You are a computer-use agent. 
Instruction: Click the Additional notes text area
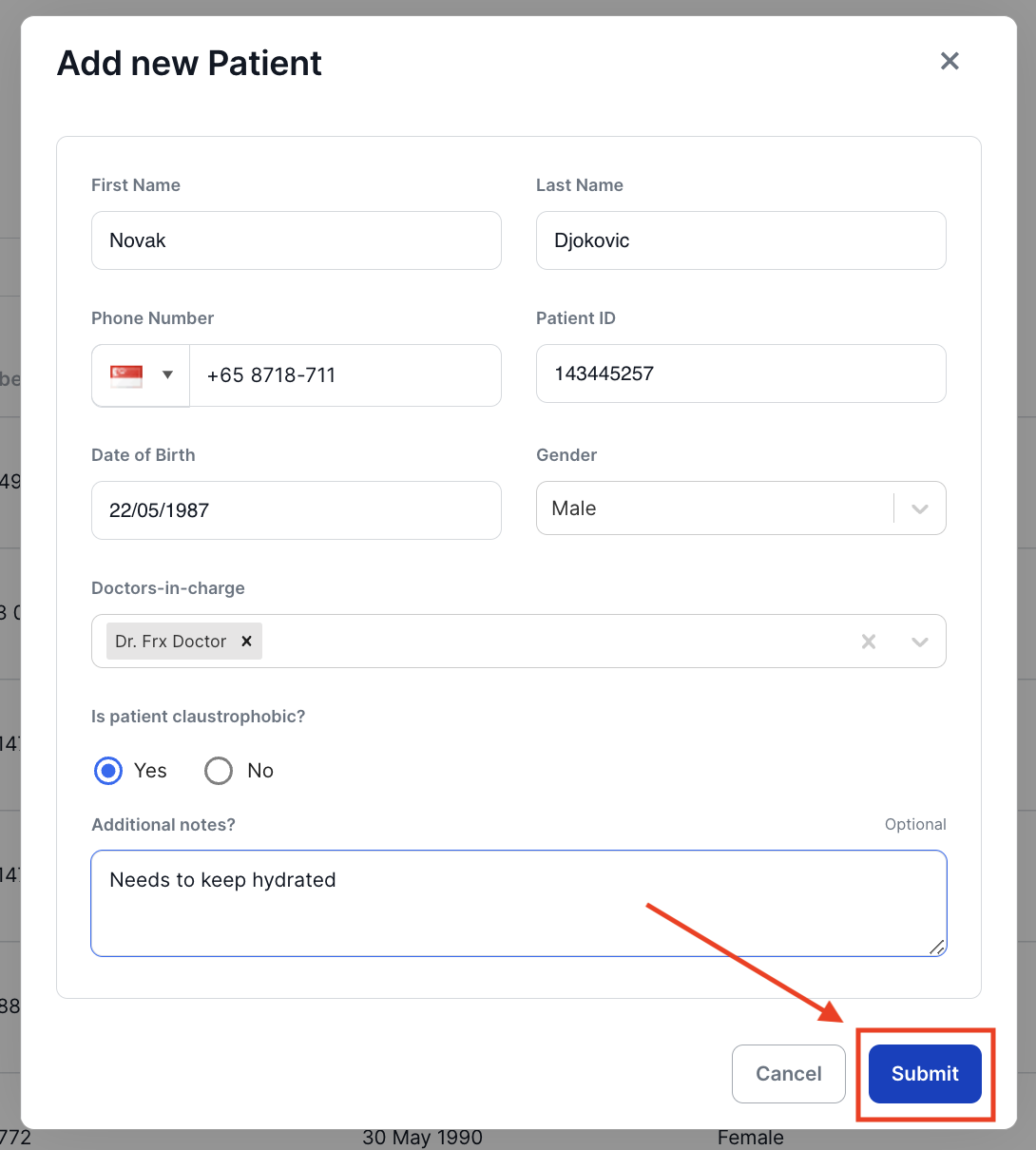pos(519,903)
